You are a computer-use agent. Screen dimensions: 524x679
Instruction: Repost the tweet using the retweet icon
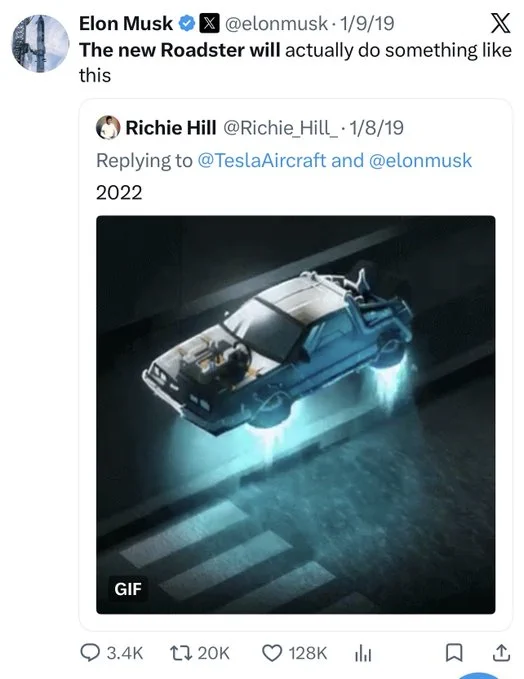click(181, 653)
